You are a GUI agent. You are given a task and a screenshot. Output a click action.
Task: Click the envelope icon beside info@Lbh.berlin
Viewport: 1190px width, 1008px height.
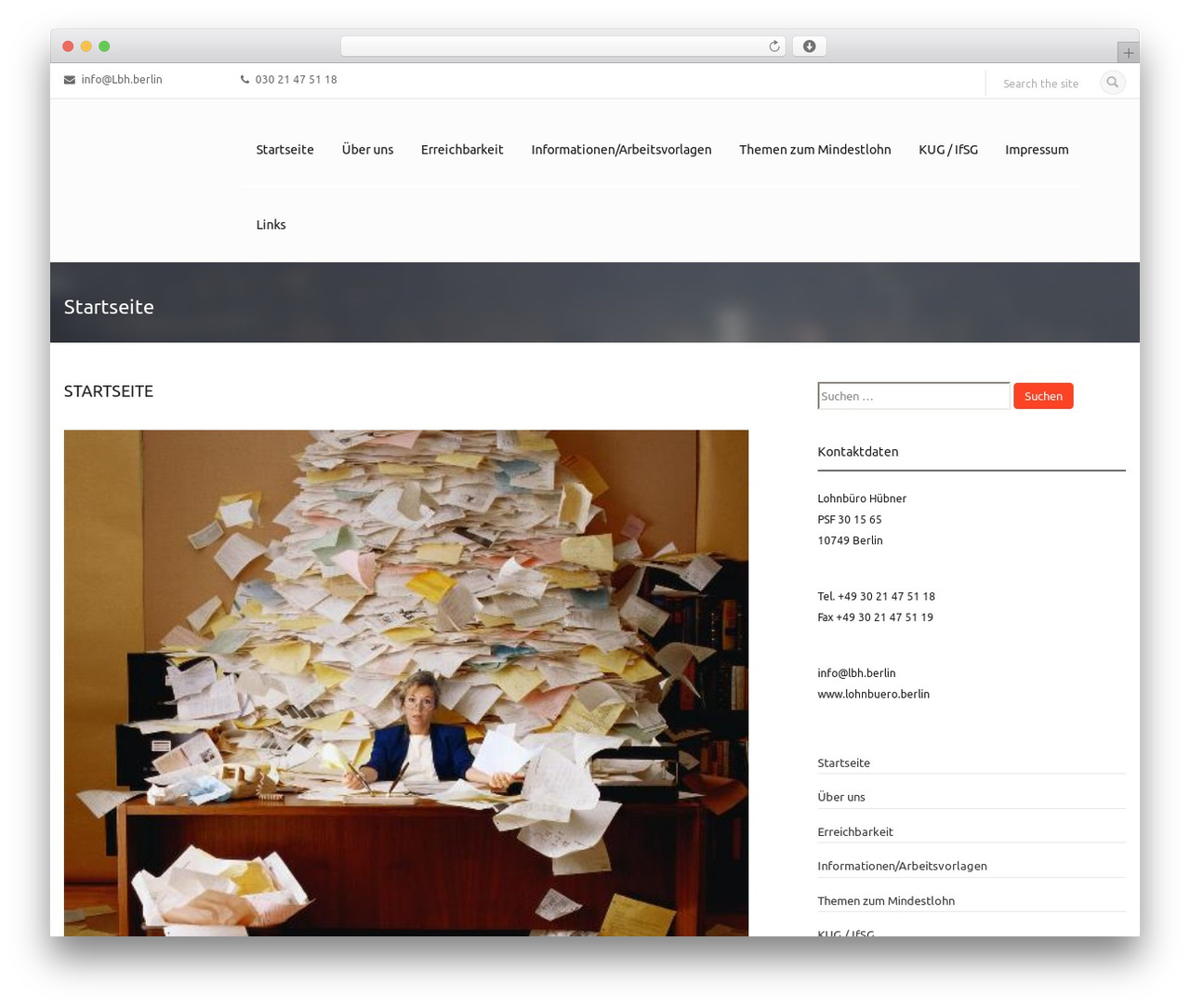pyautogui.click(x=70, y=80)
